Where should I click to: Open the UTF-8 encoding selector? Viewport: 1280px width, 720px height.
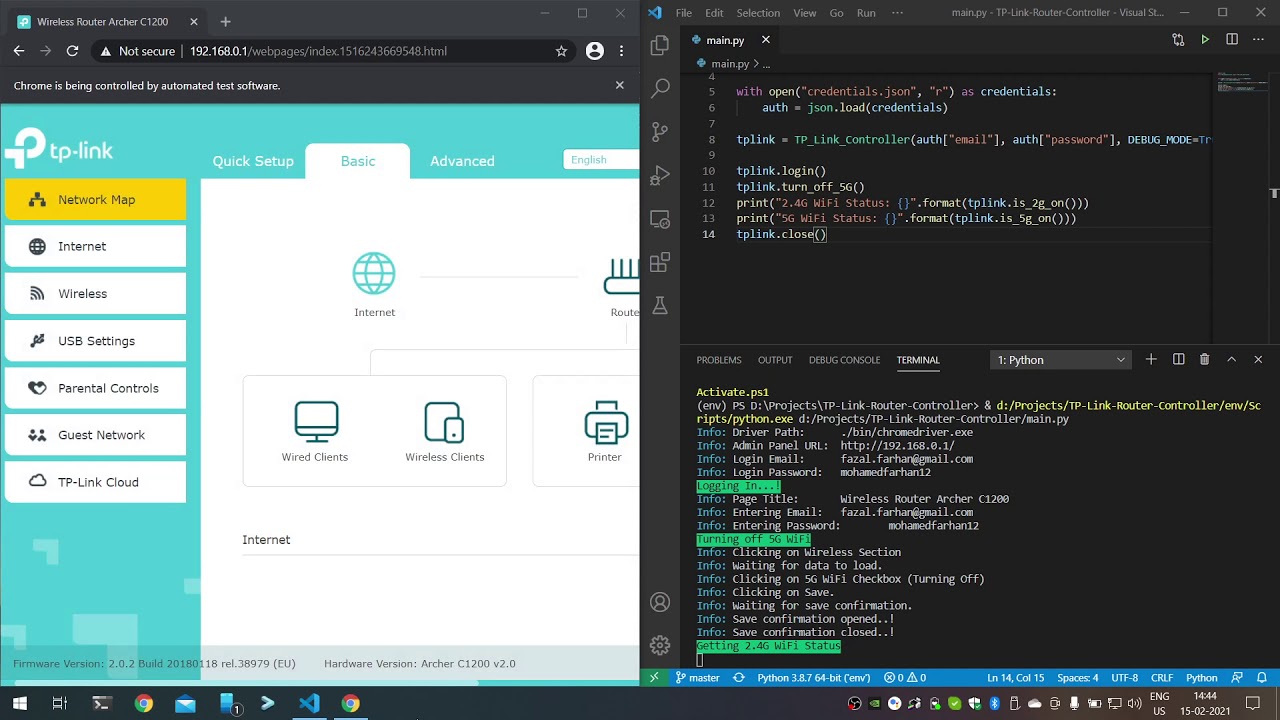(x=1124, y=678)
